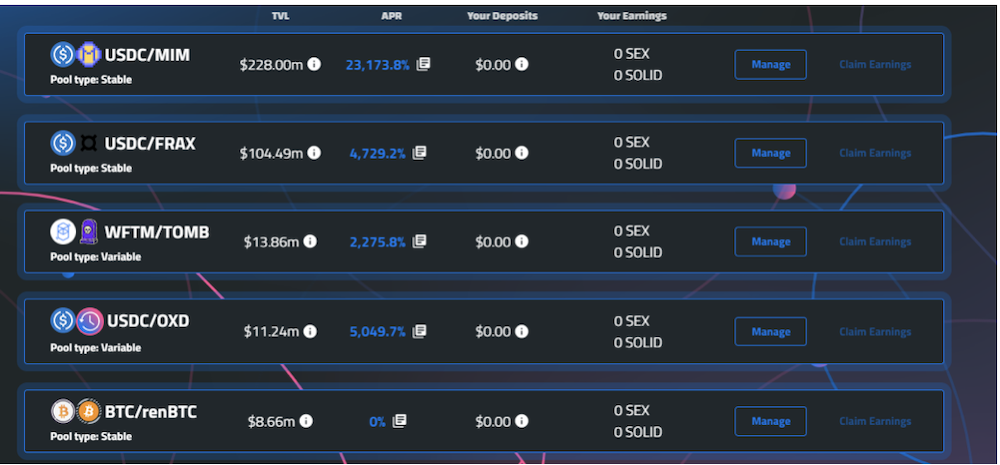Claim Earnings for USDC/OXD pool

pos(875,332)
